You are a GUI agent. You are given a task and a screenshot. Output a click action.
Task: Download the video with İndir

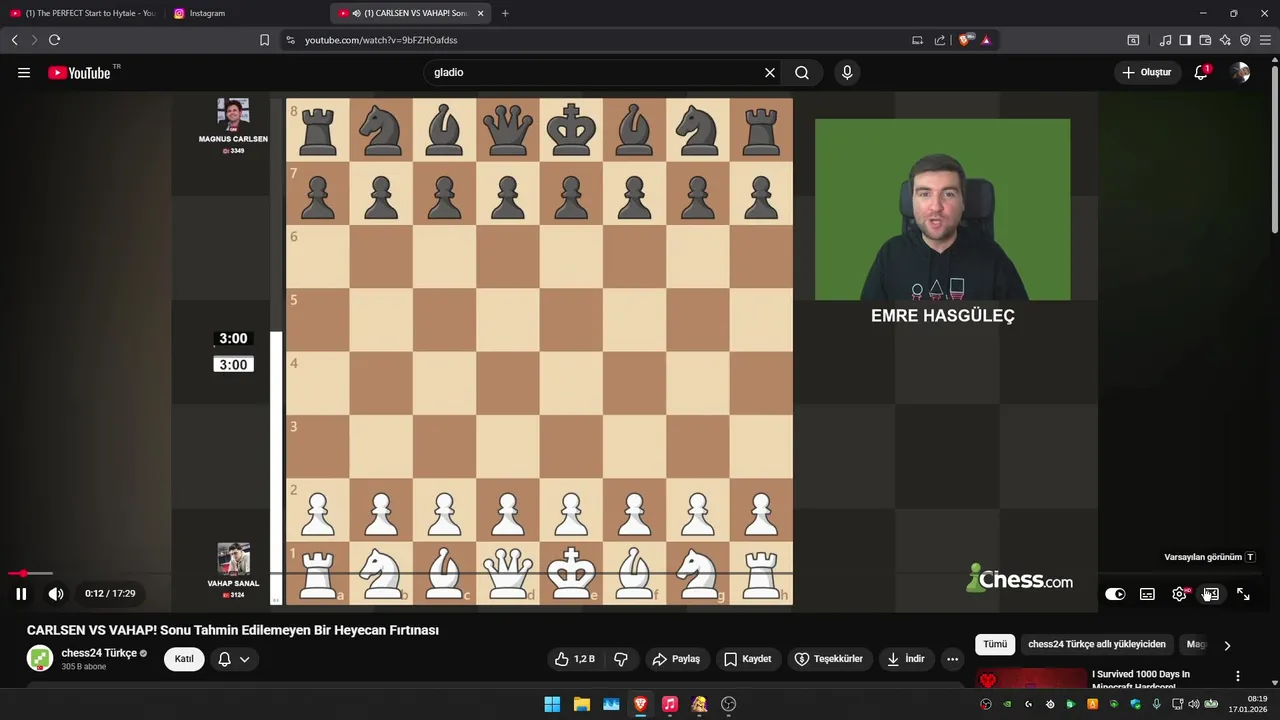point(906,659)
